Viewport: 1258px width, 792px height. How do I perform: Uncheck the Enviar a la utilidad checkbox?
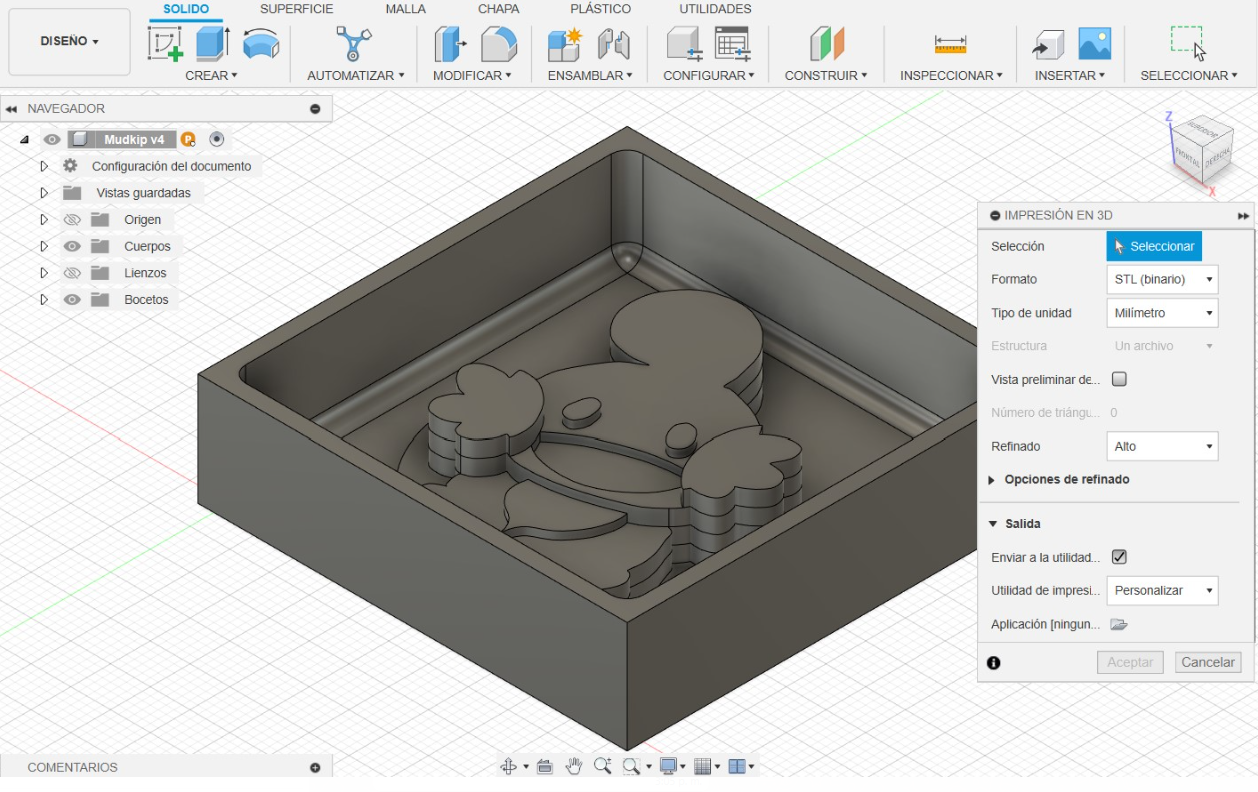point(1120,557)
